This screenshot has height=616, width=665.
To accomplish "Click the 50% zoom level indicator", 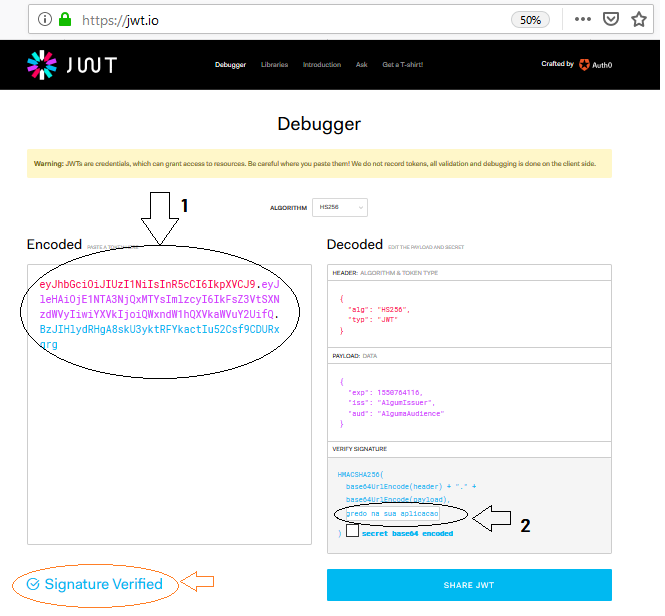I will pyautogui.click(x=530, y=20).
